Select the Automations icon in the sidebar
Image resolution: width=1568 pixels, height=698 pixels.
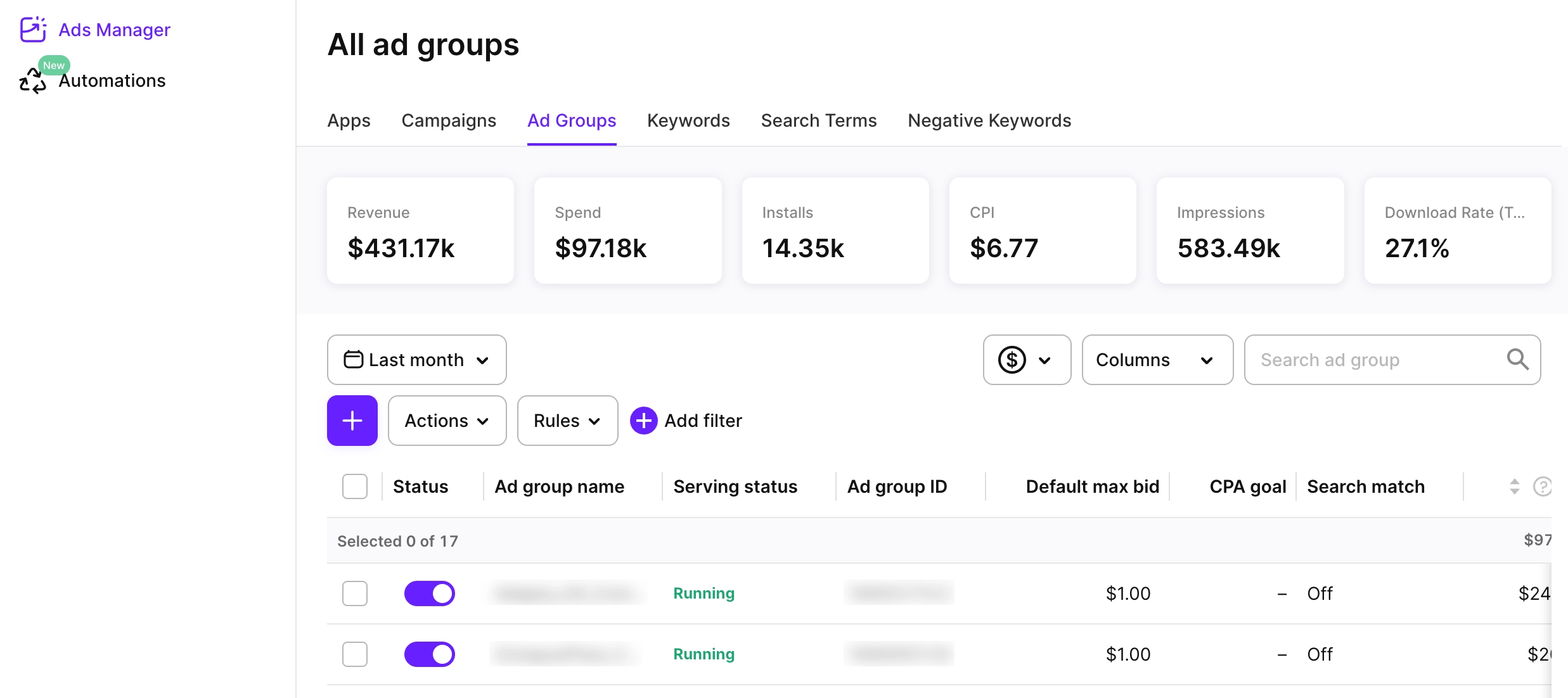click(32, 81)
